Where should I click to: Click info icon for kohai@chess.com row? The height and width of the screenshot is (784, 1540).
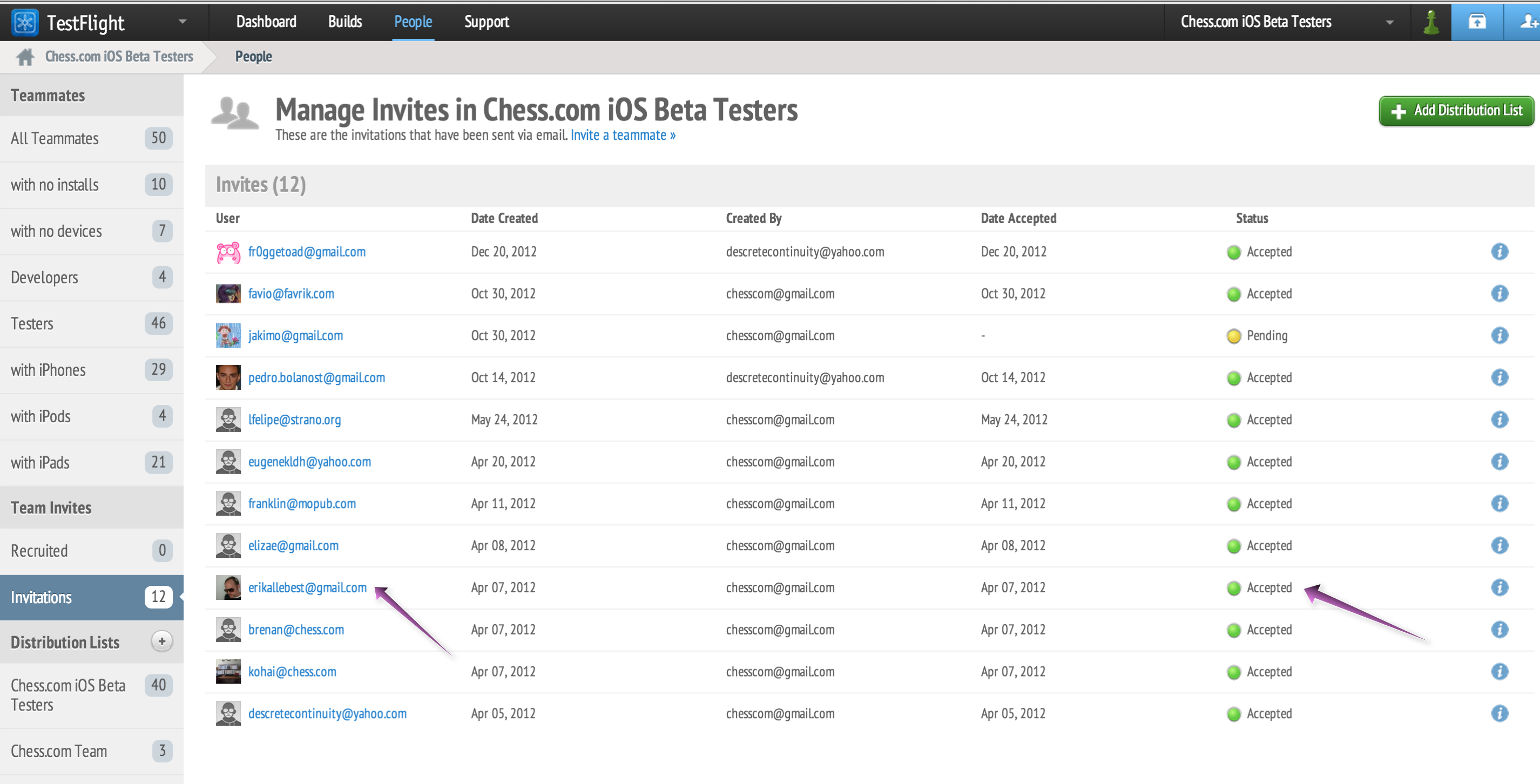pos(1500,672)
